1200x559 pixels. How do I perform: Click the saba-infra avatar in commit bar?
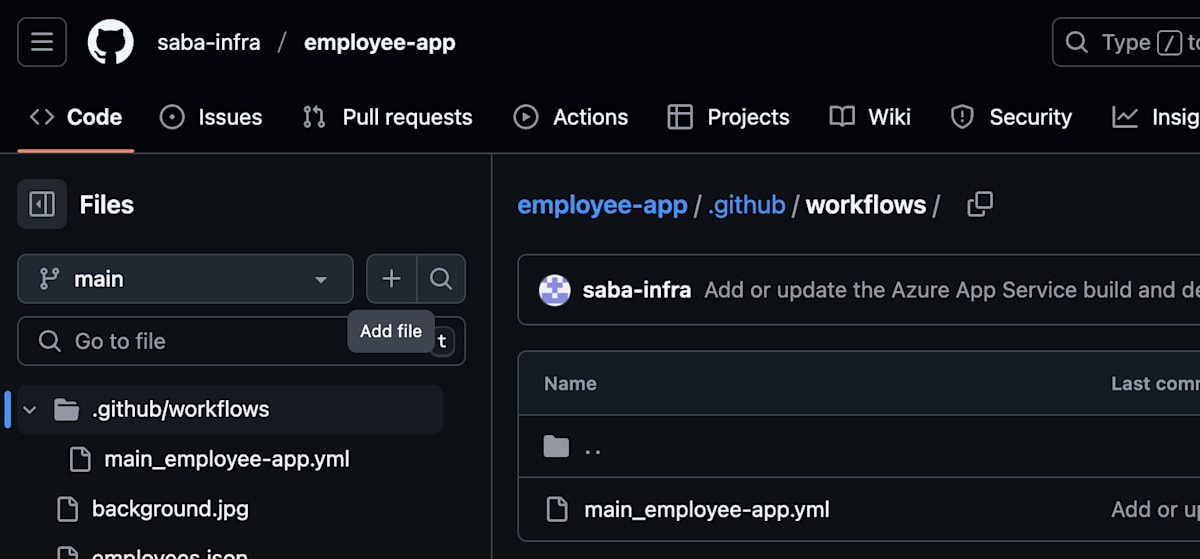(555, 290)
